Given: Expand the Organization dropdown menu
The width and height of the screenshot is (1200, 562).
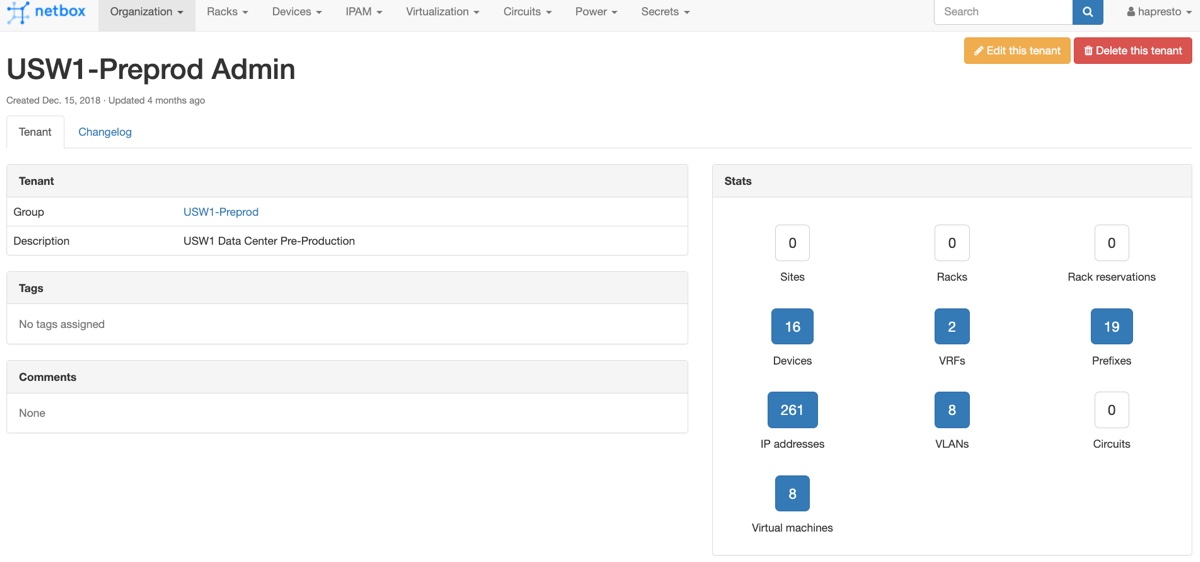Looking at the screenshot, I should tap(146, 12).
